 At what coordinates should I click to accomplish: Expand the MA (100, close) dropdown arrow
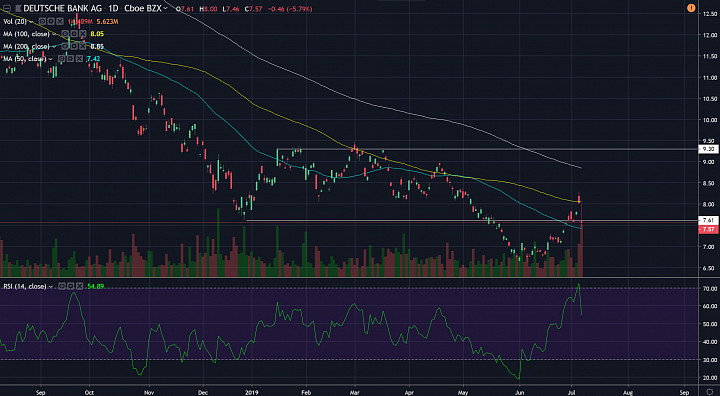click(x=54, y=34)
